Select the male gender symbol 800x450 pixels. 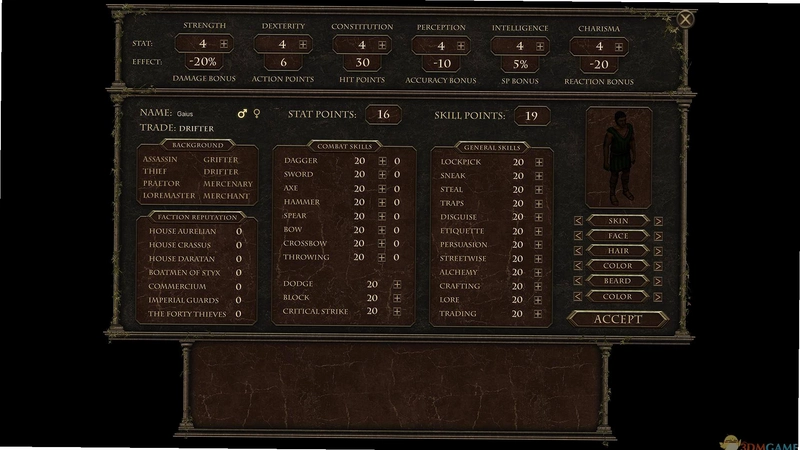242,113
